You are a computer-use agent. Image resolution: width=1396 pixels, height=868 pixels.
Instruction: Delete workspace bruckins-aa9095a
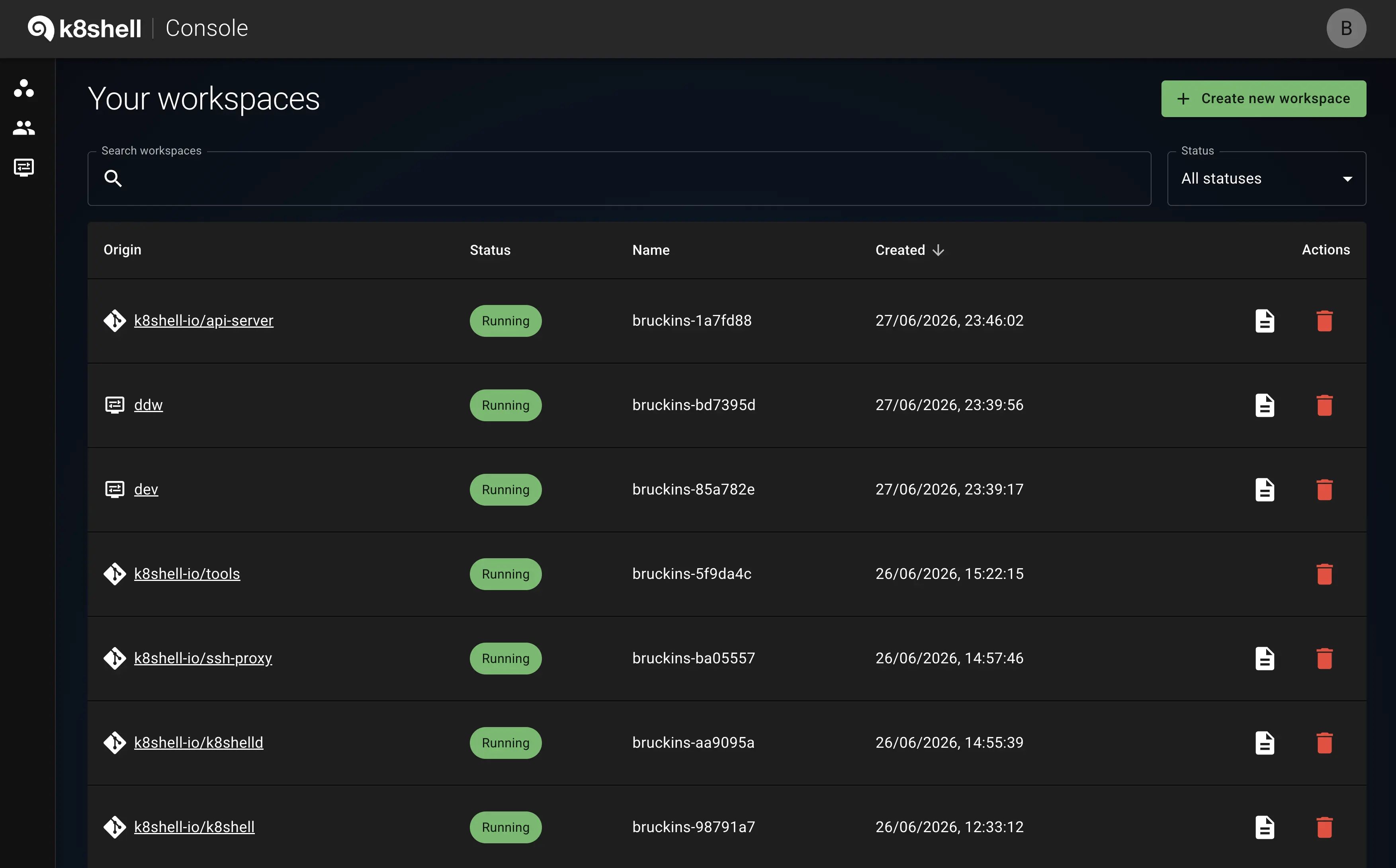tap(1324, 743)
